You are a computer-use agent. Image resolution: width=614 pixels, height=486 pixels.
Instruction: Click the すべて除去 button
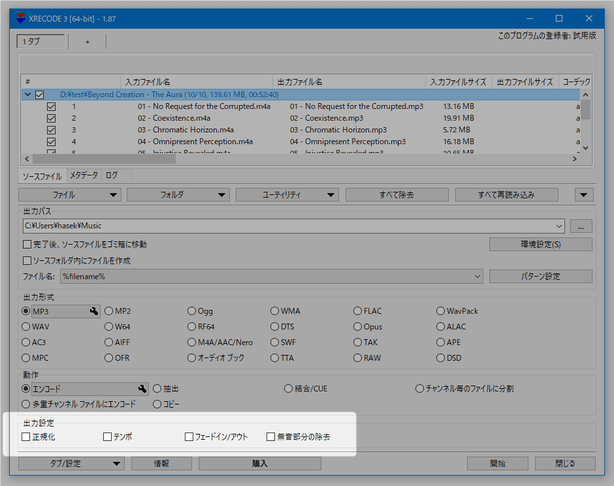click(x=397, y=195)
